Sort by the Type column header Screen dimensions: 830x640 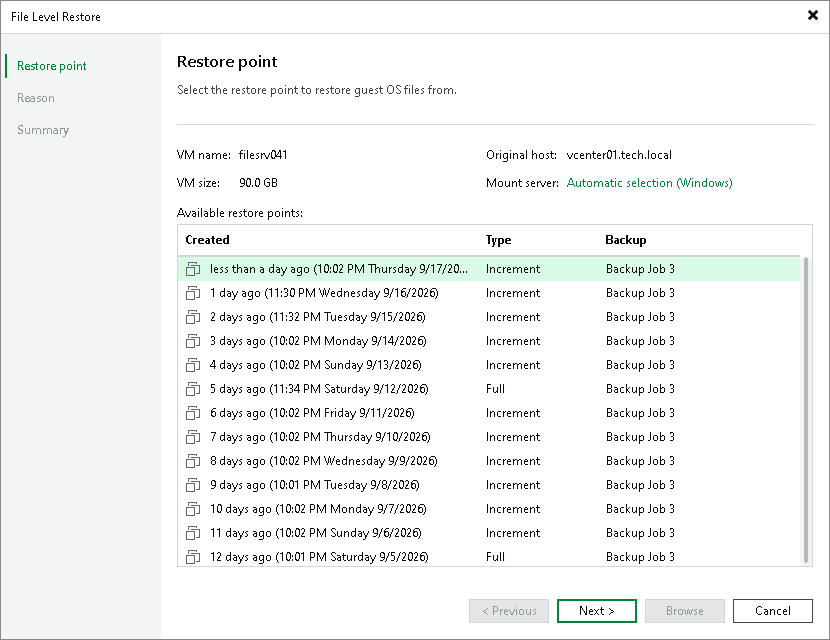tap(498, 240)
